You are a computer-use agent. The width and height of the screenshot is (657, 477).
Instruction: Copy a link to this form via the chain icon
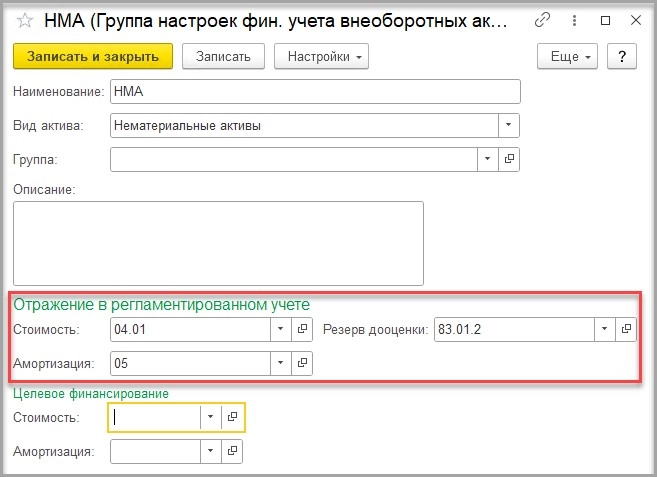(542, 20)
